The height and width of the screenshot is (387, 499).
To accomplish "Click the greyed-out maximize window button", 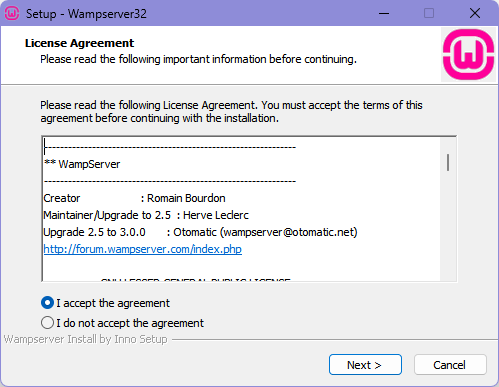I will [429, 14].
